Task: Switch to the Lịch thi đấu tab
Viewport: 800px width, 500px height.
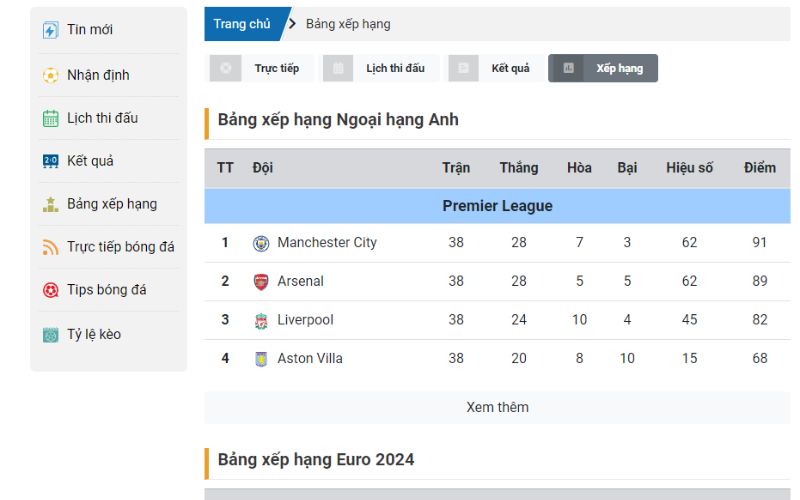Action: 381,68
